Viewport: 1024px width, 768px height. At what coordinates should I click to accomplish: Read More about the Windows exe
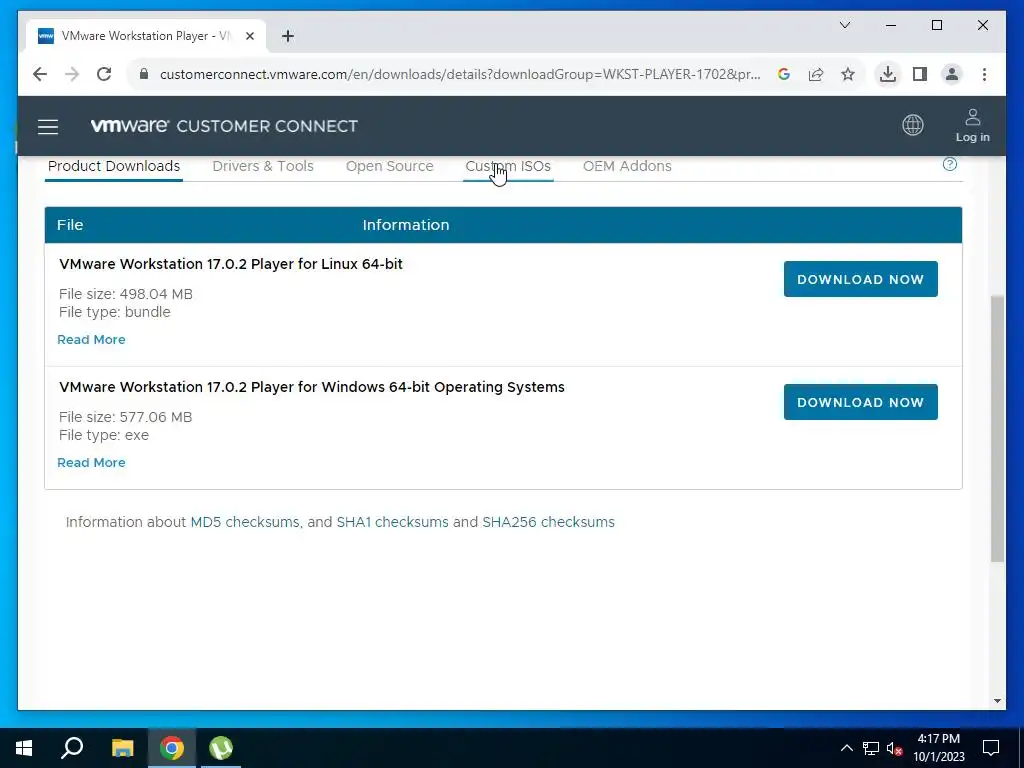pos(91,462)
